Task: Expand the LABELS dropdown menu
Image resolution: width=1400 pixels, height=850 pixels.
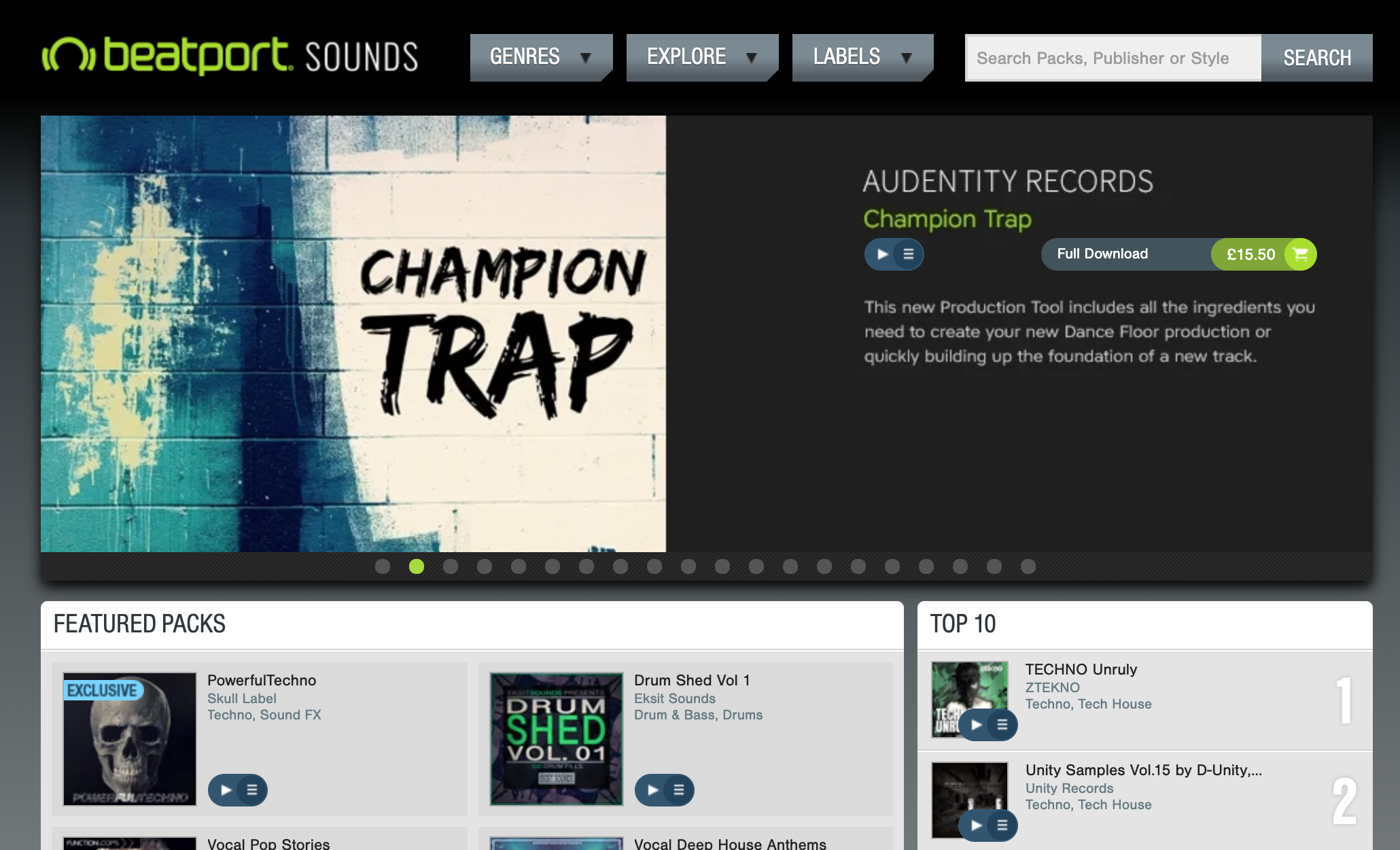Action: click(x=863, y=57)
